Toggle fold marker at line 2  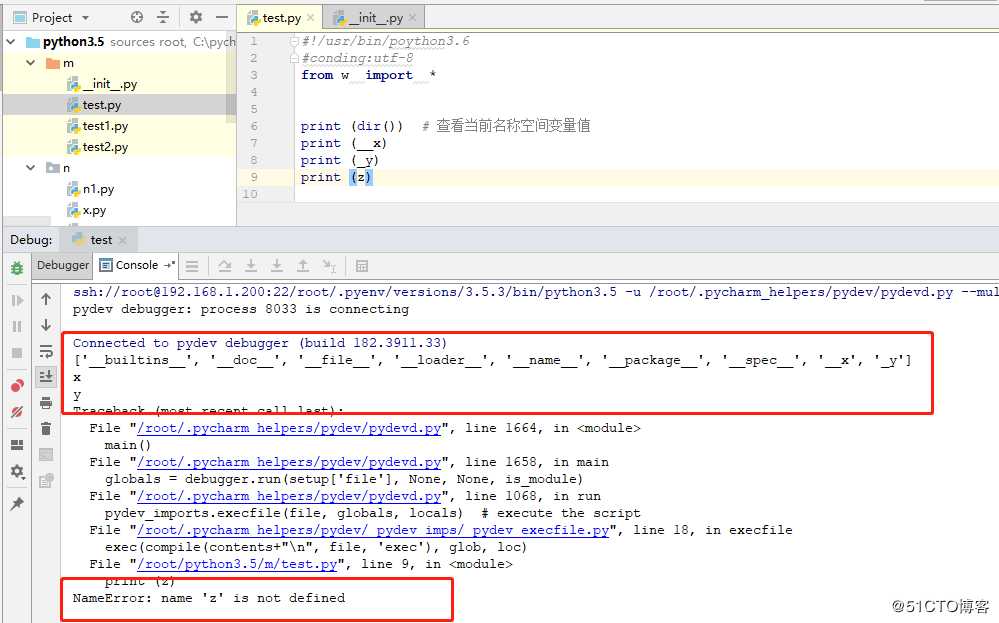[294, 58]
